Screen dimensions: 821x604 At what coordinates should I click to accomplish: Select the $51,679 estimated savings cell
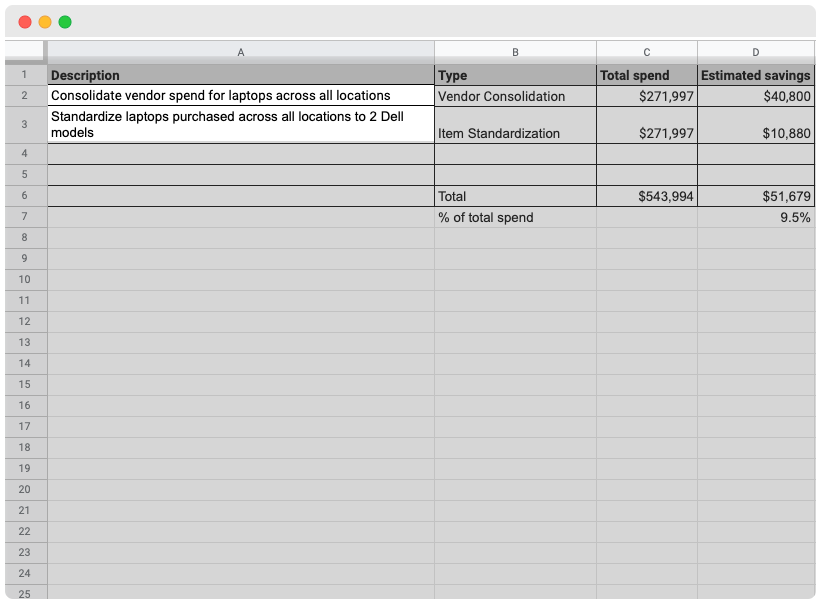(756, 196)
